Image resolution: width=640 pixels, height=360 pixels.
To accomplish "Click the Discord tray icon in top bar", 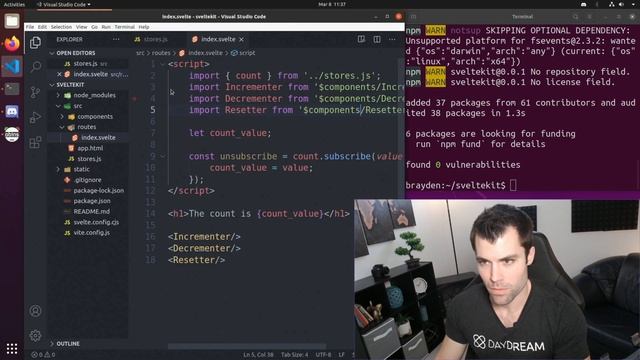I will (584, 4).
